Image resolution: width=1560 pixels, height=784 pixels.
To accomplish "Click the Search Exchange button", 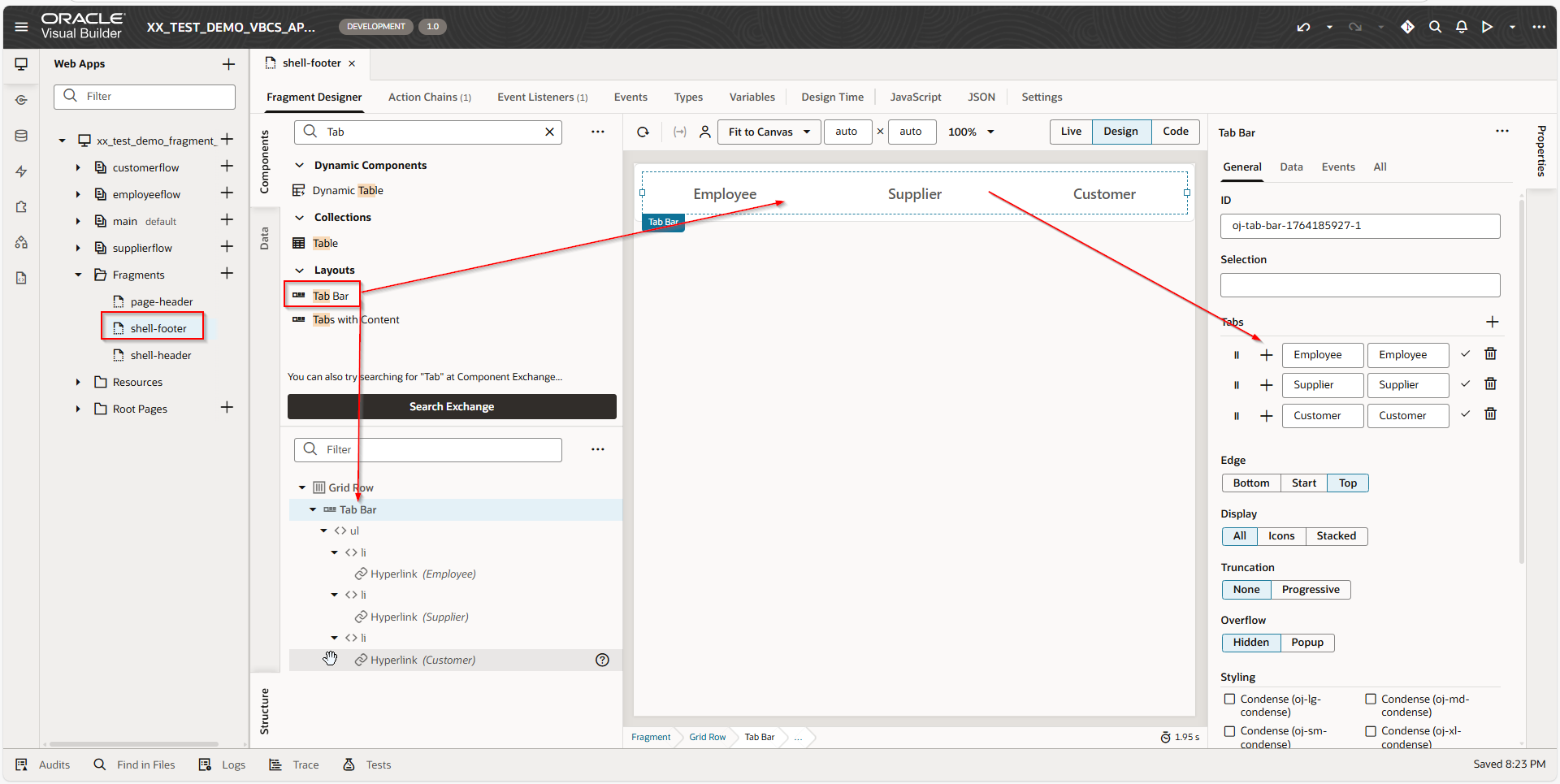I will point(452,406).
